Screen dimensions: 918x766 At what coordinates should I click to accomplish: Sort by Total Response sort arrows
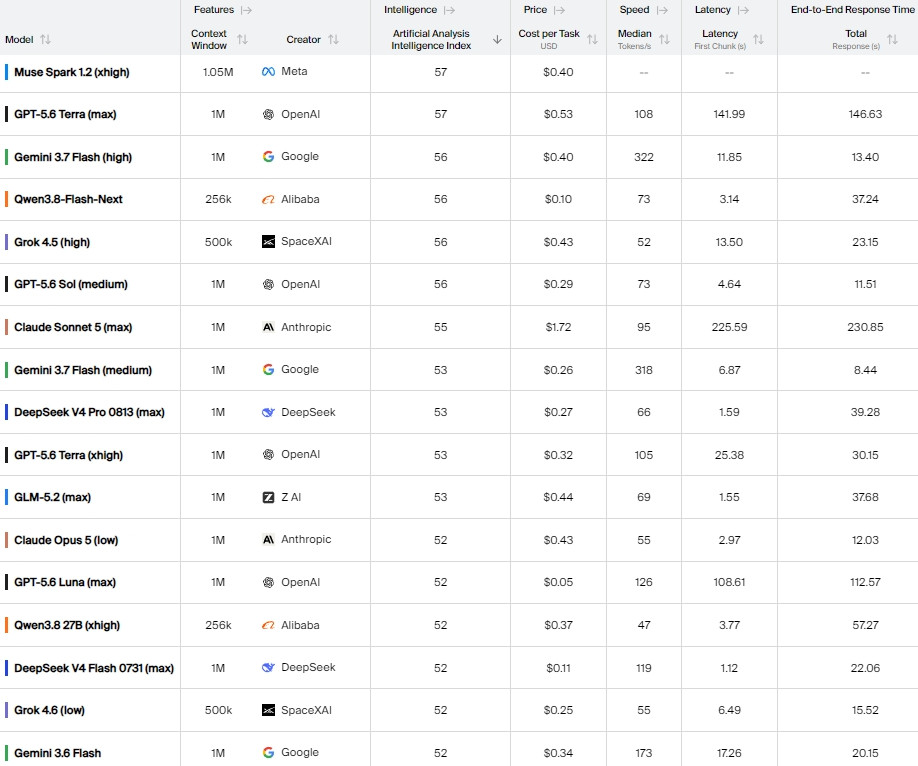point(892,39)
